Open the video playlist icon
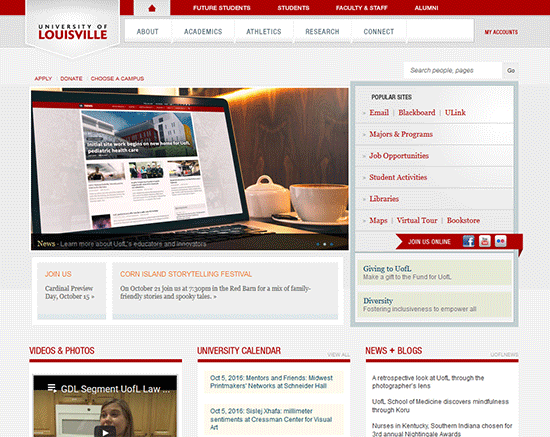 [x=52, y=388]
